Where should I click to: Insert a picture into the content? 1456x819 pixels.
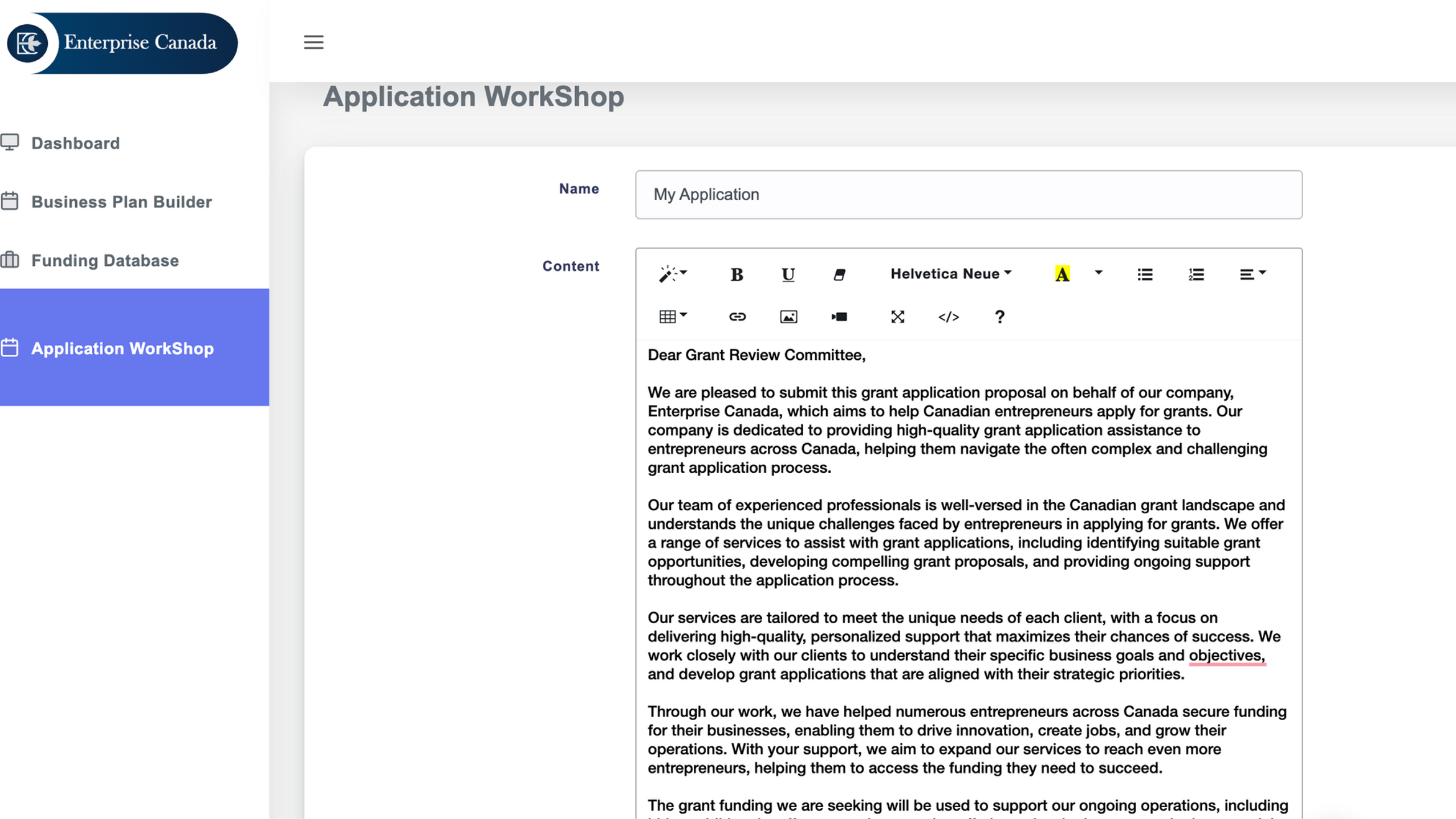[x=788, y=317]
